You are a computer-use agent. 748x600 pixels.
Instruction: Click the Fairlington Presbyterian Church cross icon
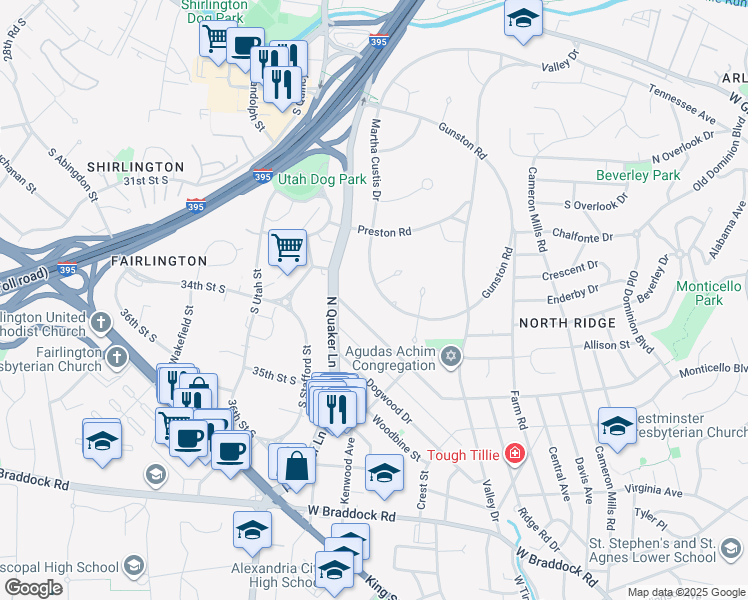tap(117, 357)
